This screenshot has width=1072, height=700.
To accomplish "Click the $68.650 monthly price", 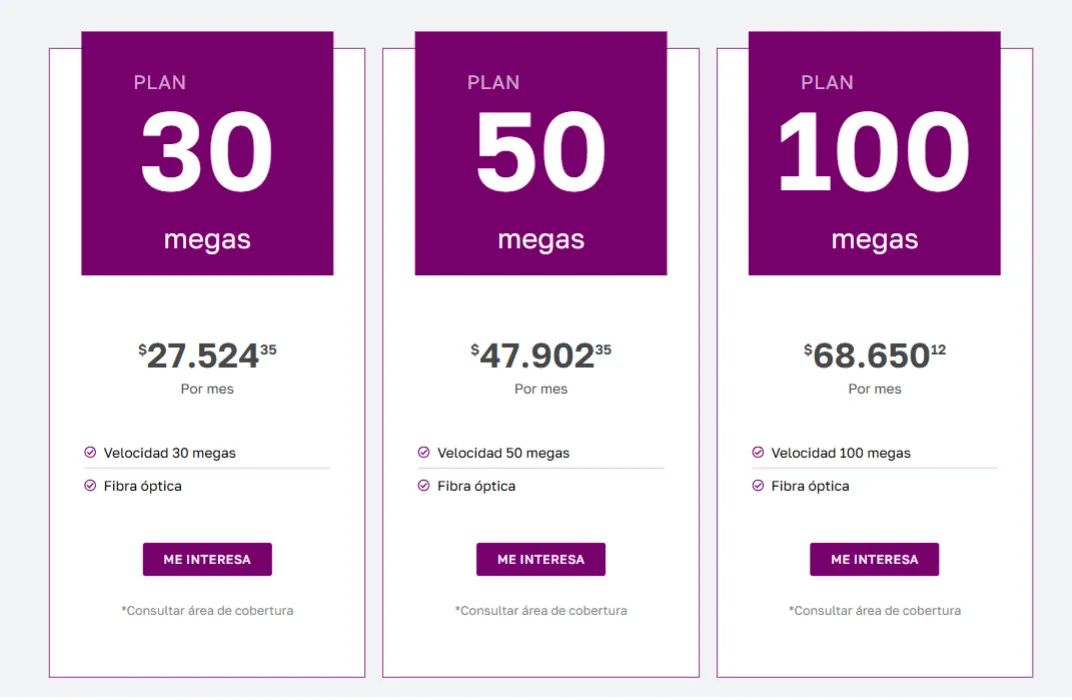I will 874,355.
